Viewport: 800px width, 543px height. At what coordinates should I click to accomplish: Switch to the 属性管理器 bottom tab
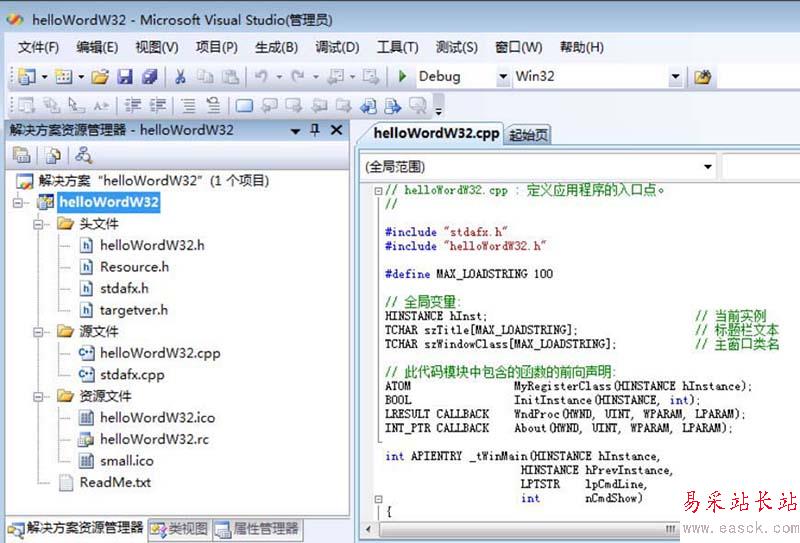[257, 529]
